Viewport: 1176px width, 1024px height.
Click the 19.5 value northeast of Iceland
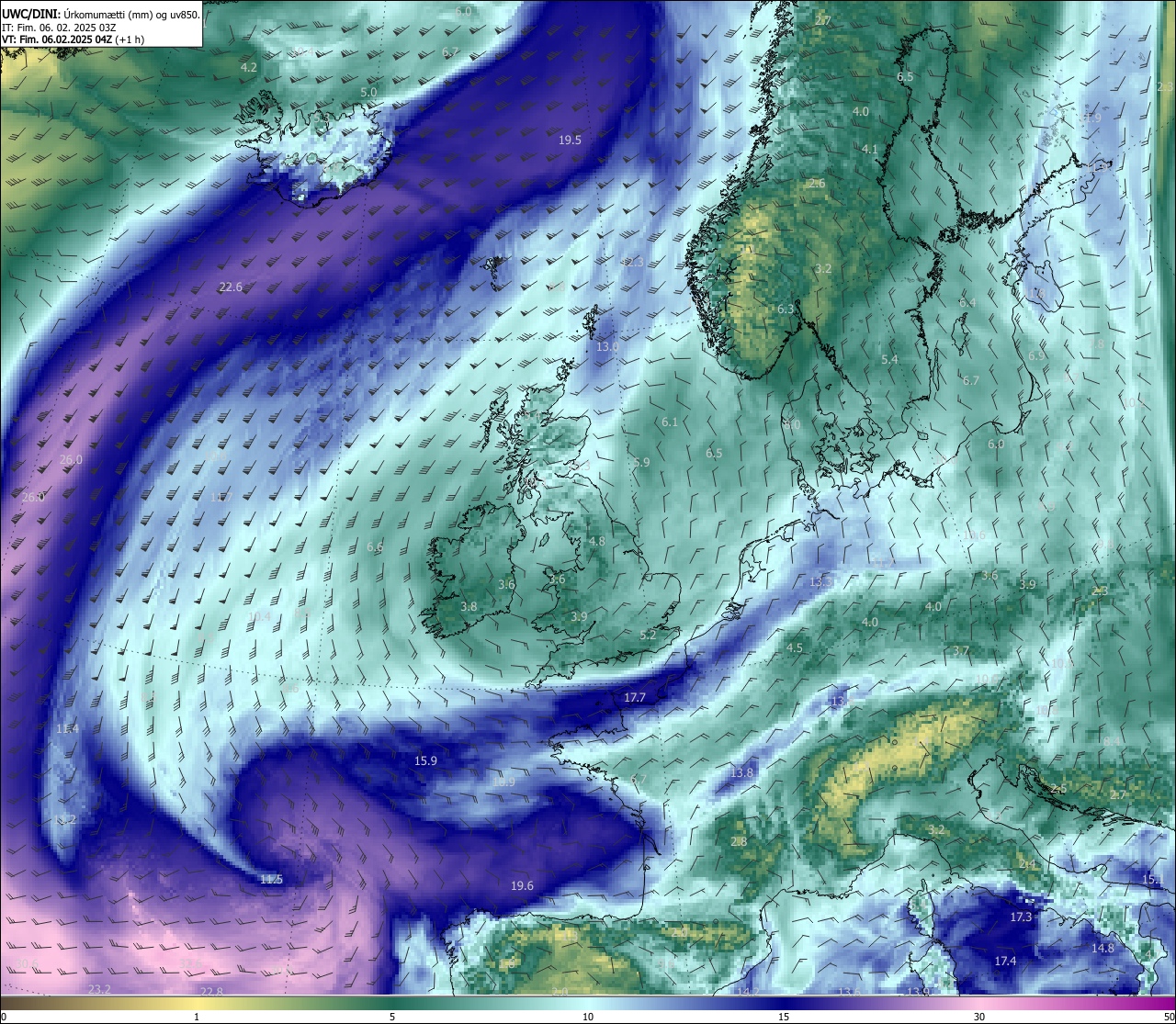click(x=570, y=140)
